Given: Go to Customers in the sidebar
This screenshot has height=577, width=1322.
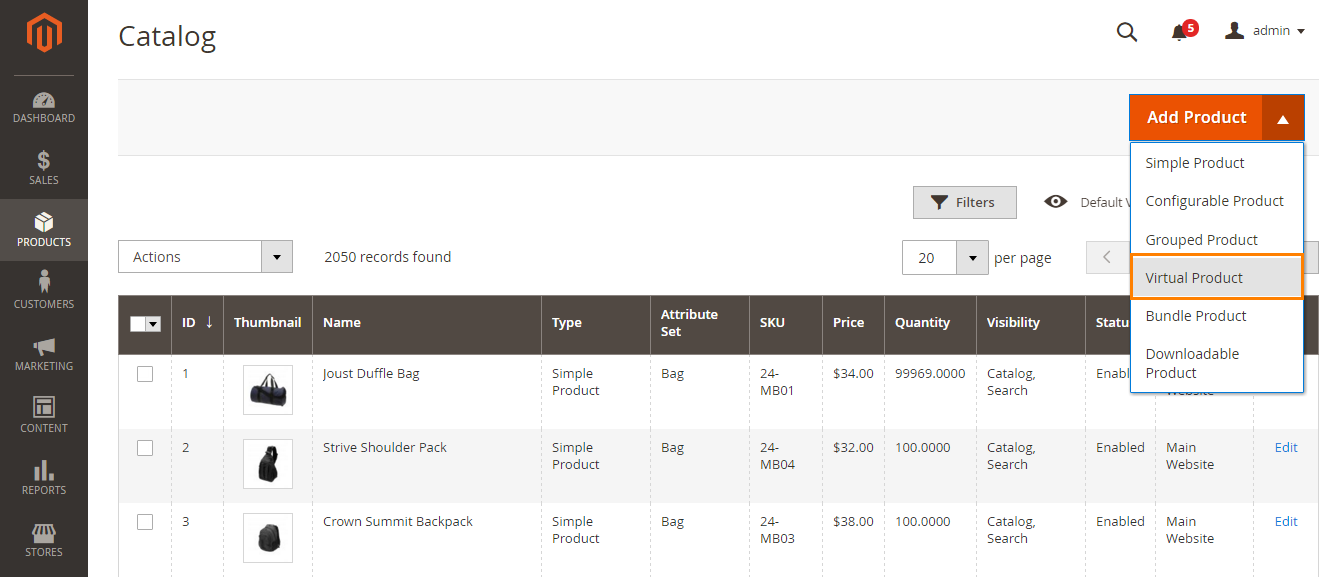Looking at the screenshot, I should pyautogui.click(x=44, y=291).
